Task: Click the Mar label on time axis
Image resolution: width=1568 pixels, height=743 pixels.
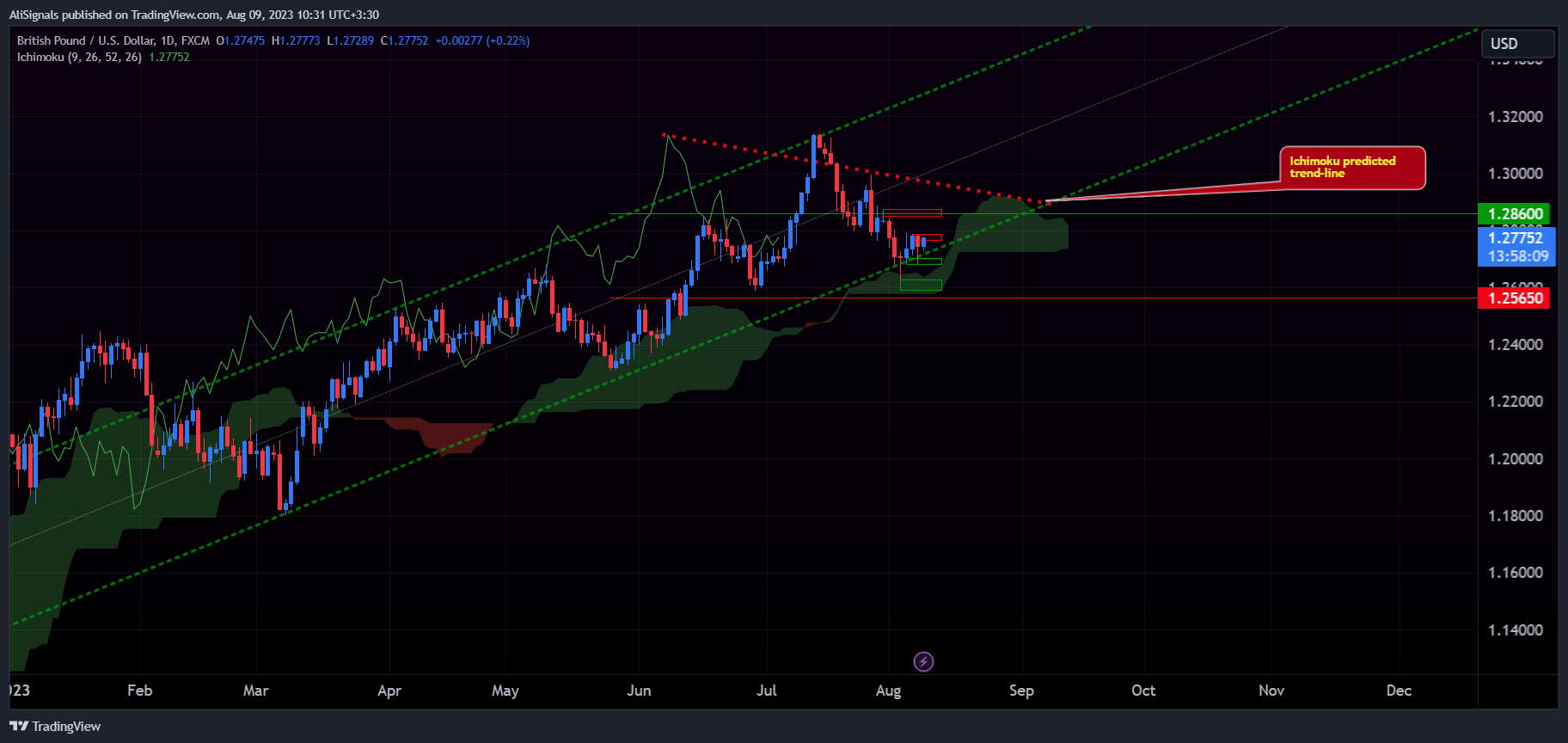Action: (255, 691)
